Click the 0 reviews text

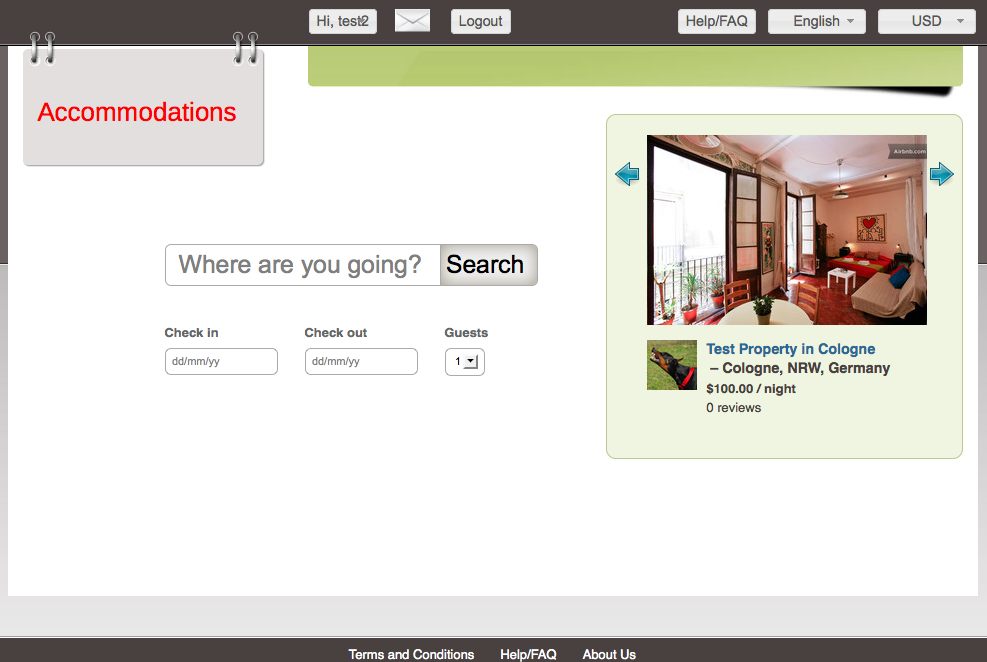click(x=733, y=408)
